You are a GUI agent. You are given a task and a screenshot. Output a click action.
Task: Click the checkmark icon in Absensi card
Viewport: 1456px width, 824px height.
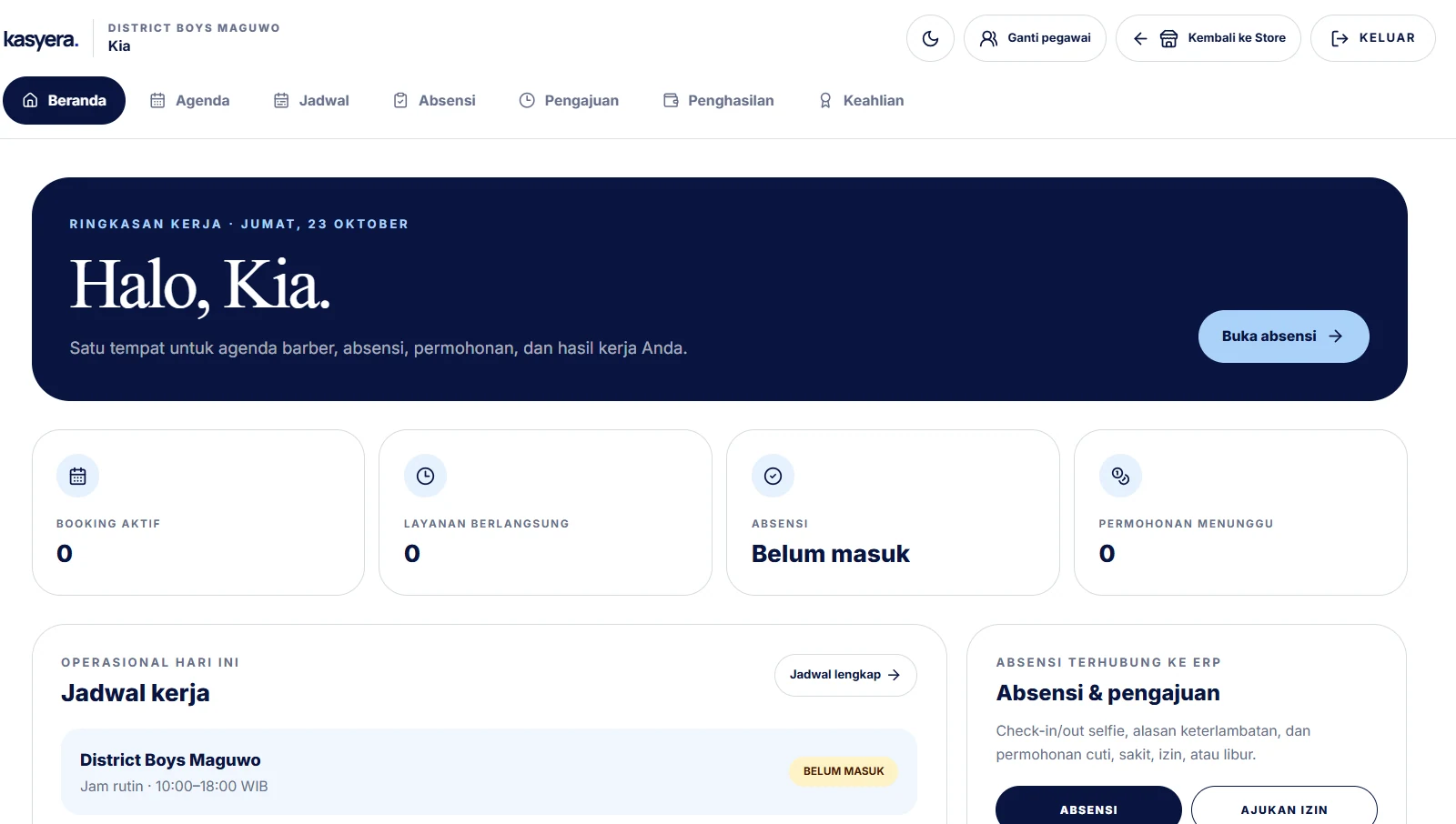tap(773, 476)
